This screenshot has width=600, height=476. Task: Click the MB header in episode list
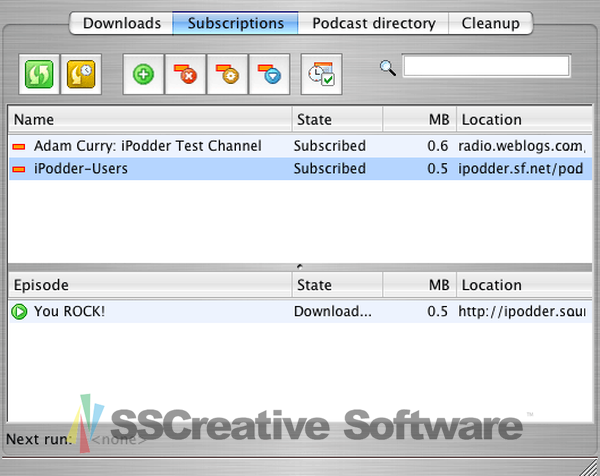click(x=419, y=285)
